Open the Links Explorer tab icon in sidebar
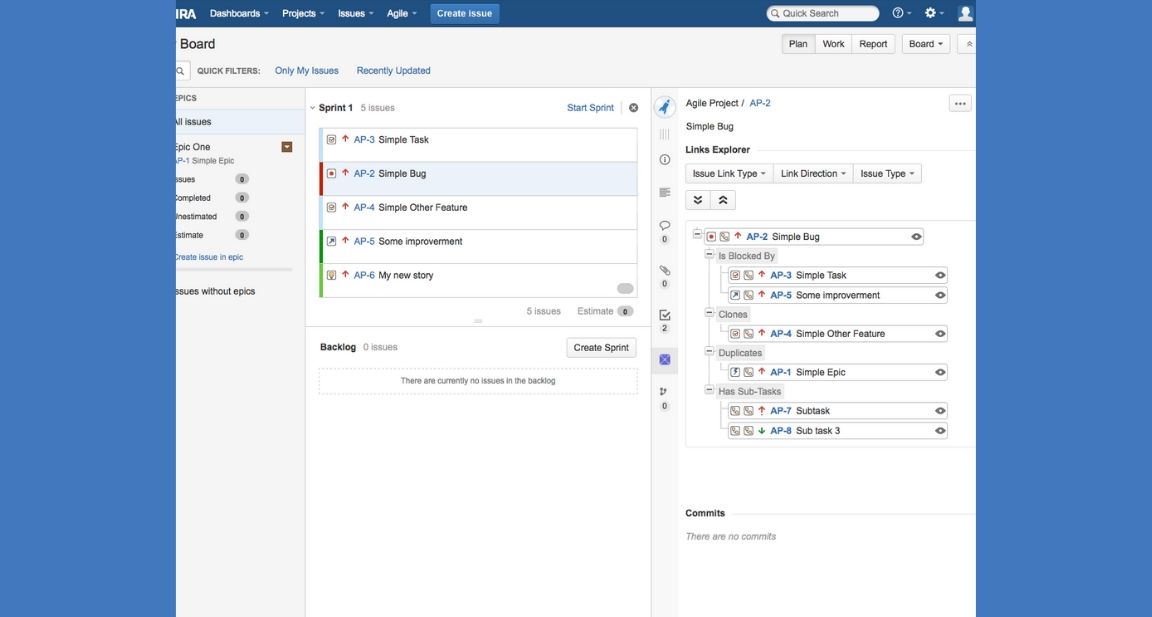The height and width of the screenshot is (617, 1152). tap(665, 359)
